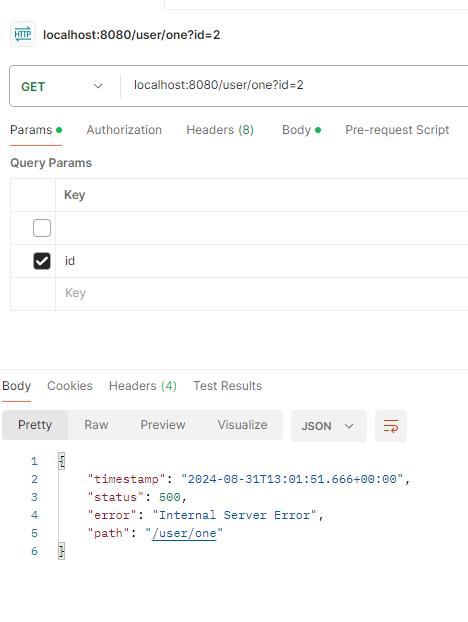Open the Test Results tab

228,386
